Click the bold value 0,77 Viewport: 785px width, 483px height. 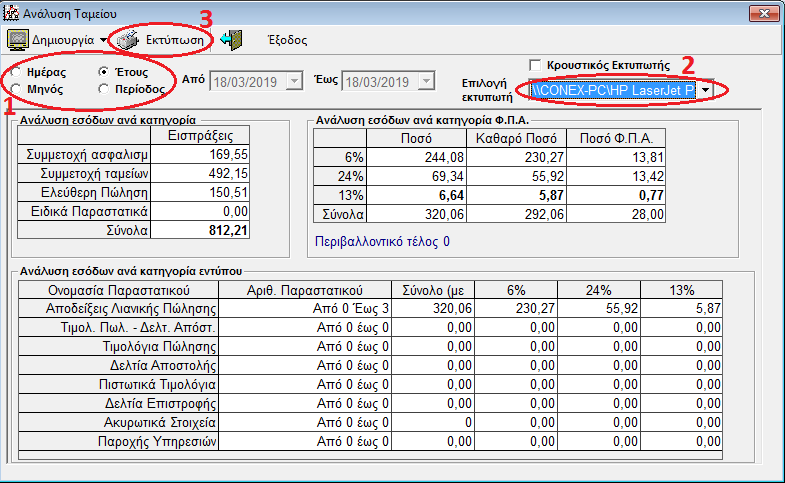pyautogui.click(x=651, y=195)
